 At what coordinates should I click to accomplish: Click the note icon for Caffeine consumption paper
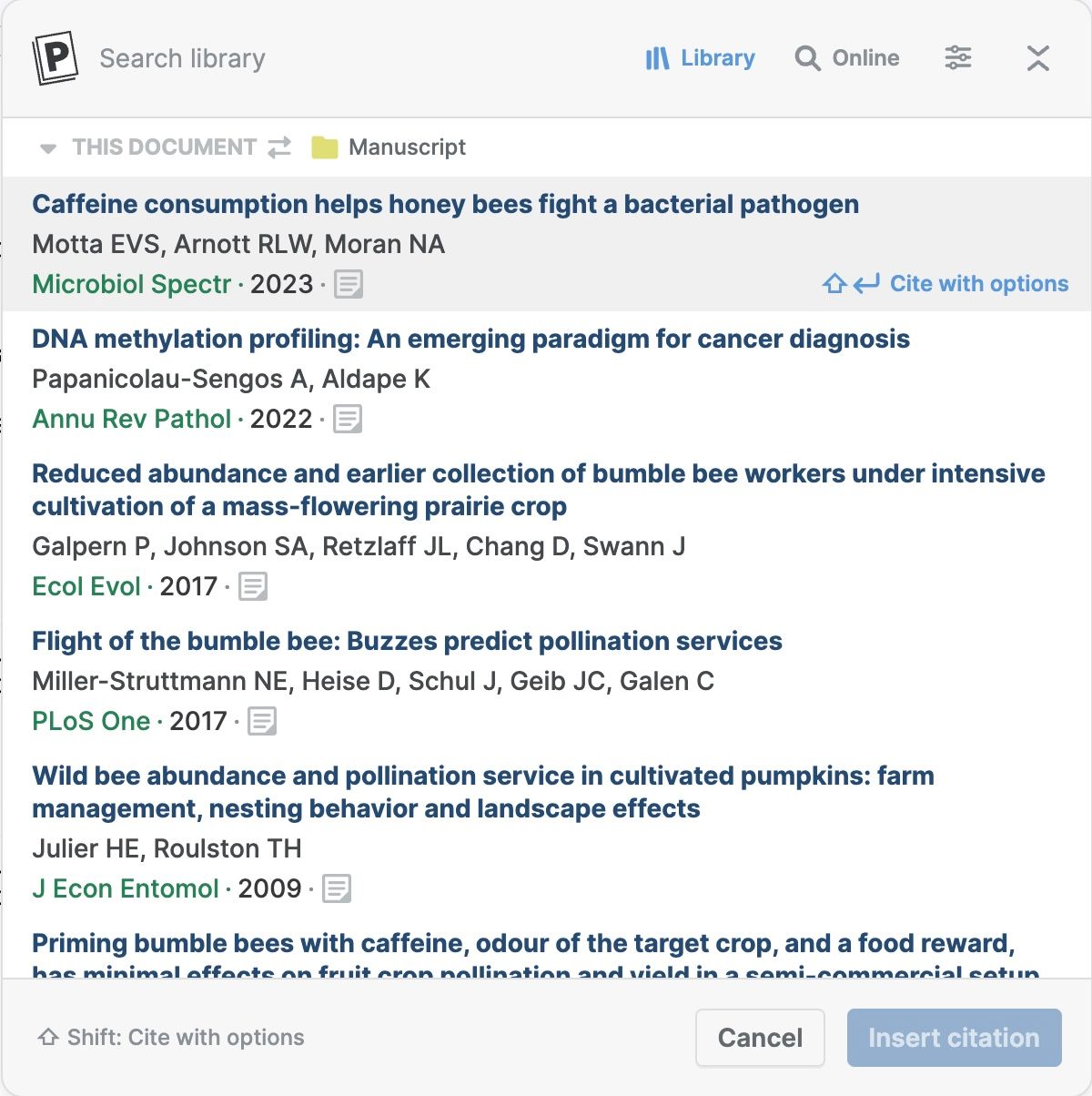click(x=348, y=284)
